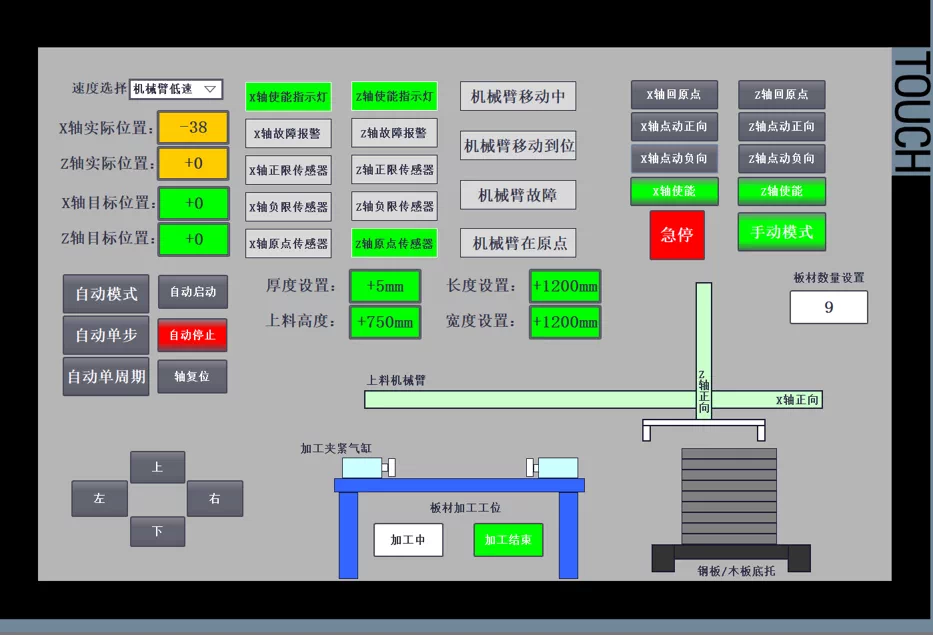Click the X轴使能指示灯 indicator
Screen dimensions: 933x635
tap(288, 96)
